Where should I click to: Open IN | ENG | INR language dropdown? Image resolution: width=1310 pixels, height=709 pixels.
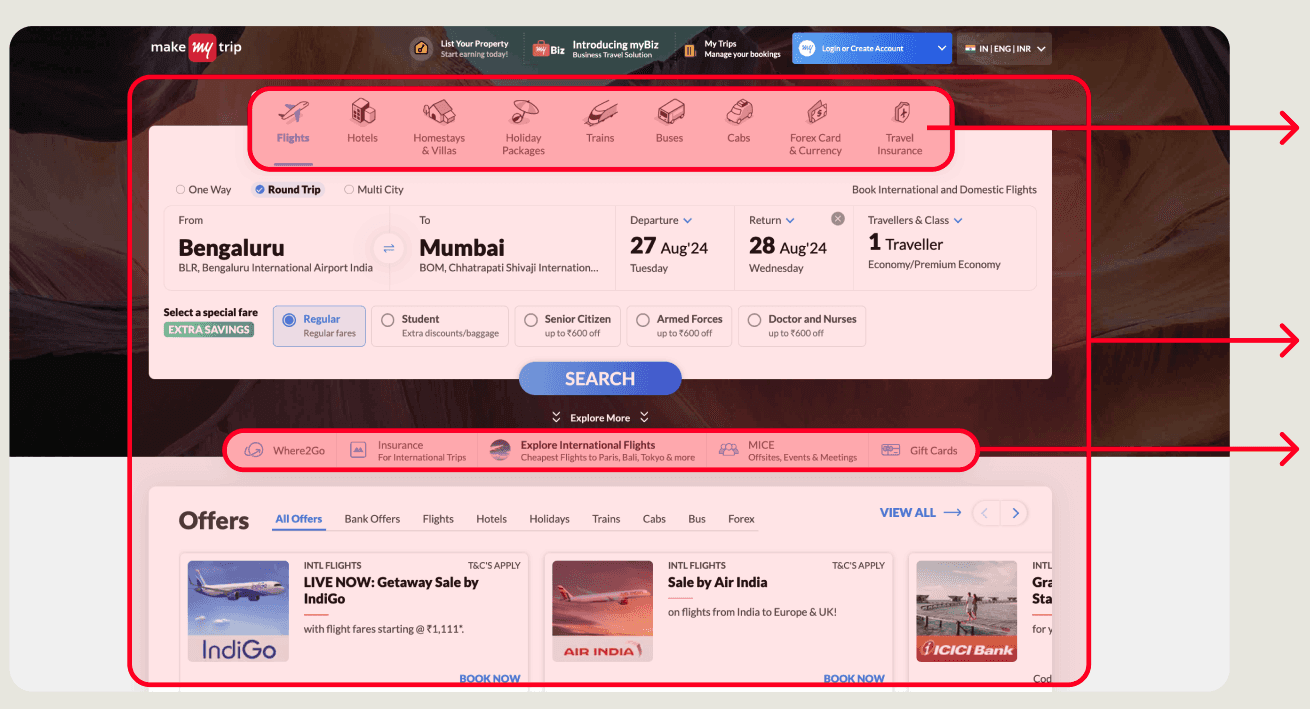coord(1004,48)
